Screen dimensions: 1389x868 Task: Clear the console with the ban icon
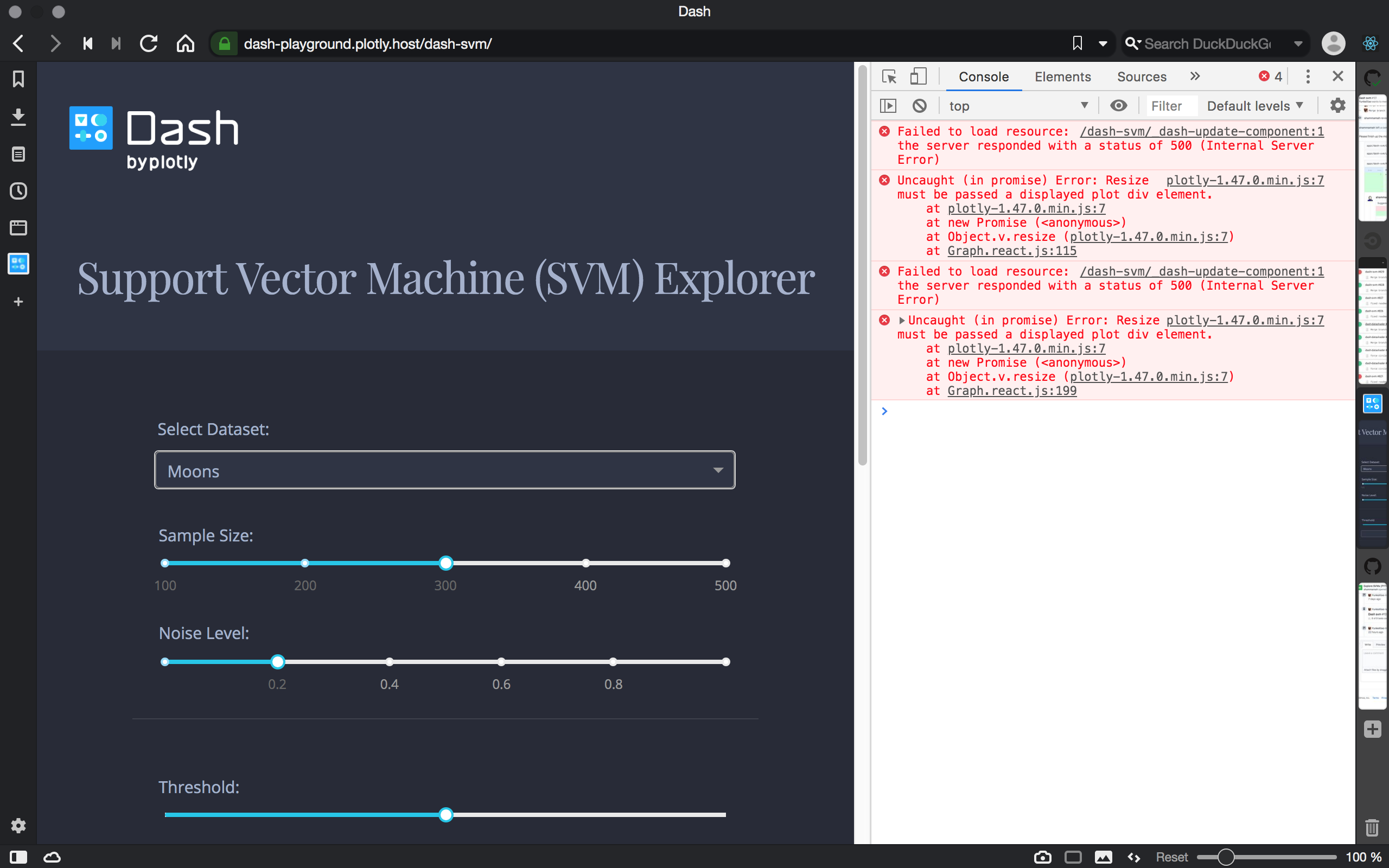pos(920,106)
